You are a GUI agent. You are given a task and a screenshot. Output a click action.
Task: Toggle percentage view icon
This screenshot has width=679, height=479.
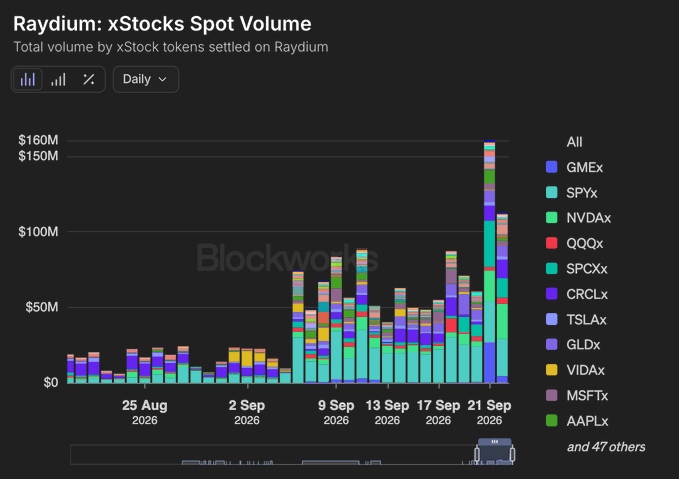(x=89, y=79)
